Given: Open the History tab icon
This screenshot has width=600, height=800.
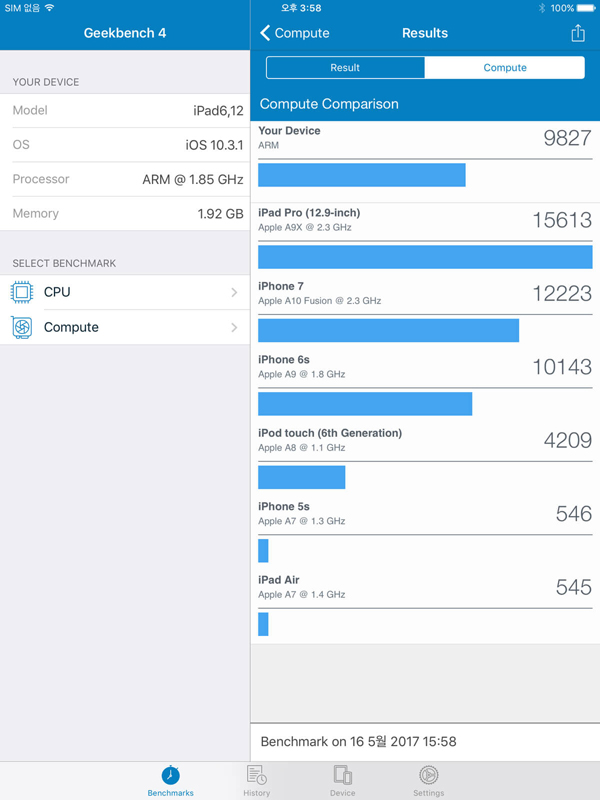Looking at the screenshot, I should (257, 774).
